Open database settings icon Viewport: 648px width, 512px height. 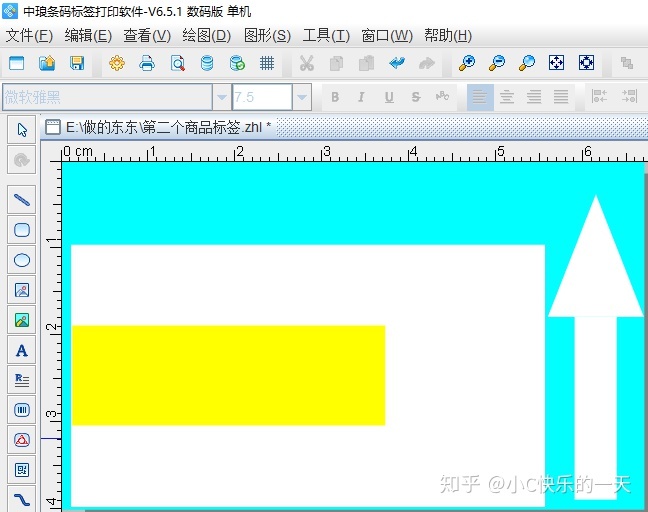[x=207, y=63]
